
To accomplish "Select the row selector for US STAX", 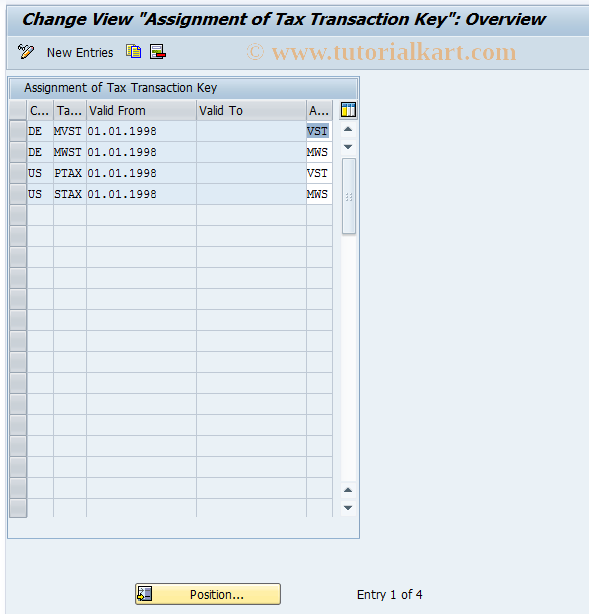I will pyautogui.click(x=18, y=194).
